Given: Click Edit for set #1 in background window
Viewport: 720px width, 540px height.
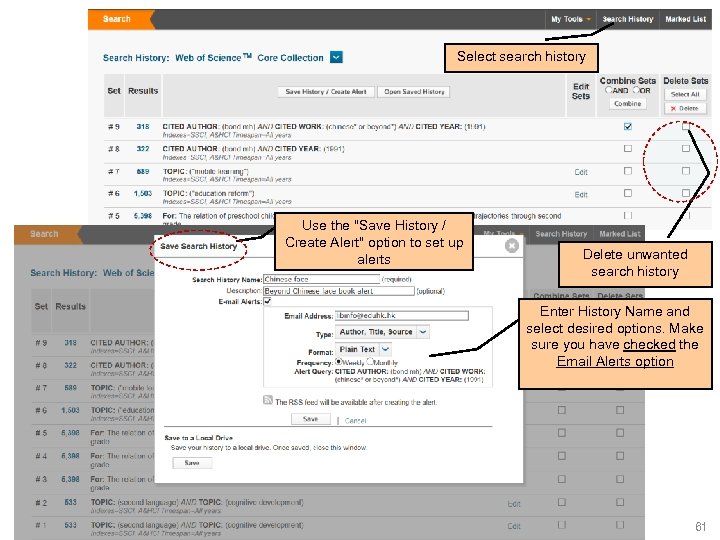Looking at the screenshot, I should 514,526.
